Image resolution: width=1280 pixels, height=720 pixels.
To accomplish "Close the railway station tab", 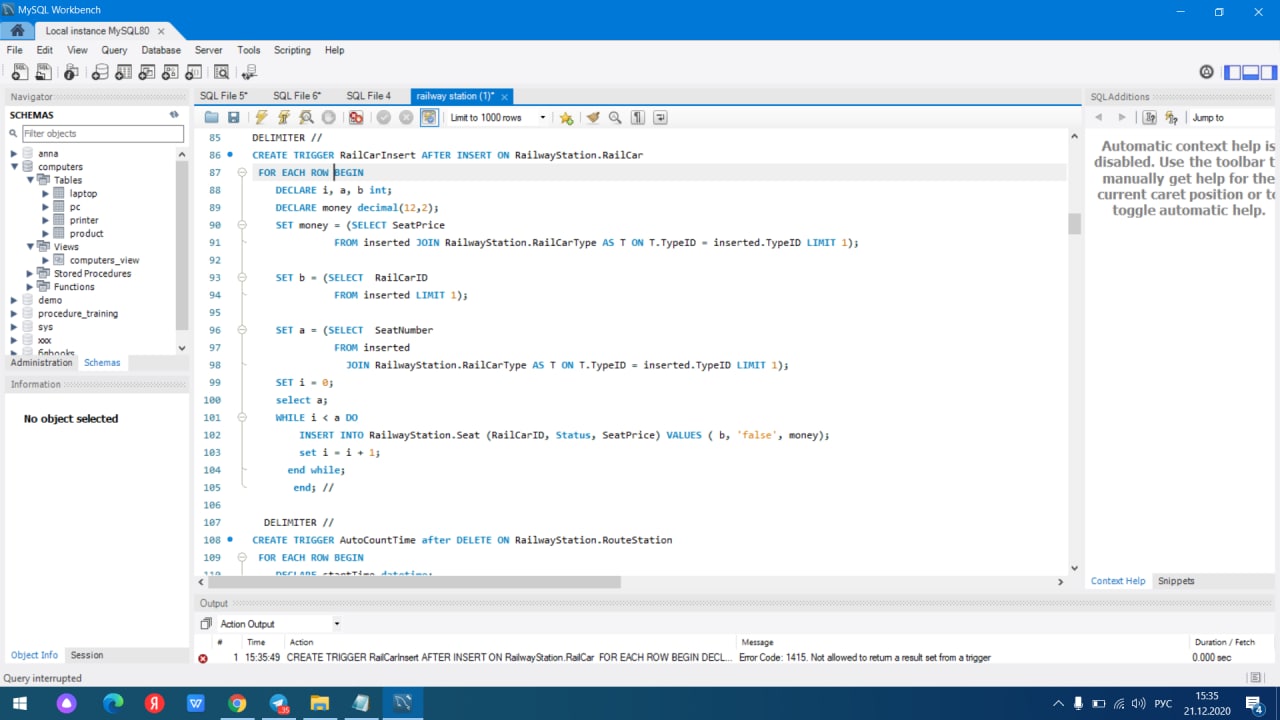I will coord(505,97).
